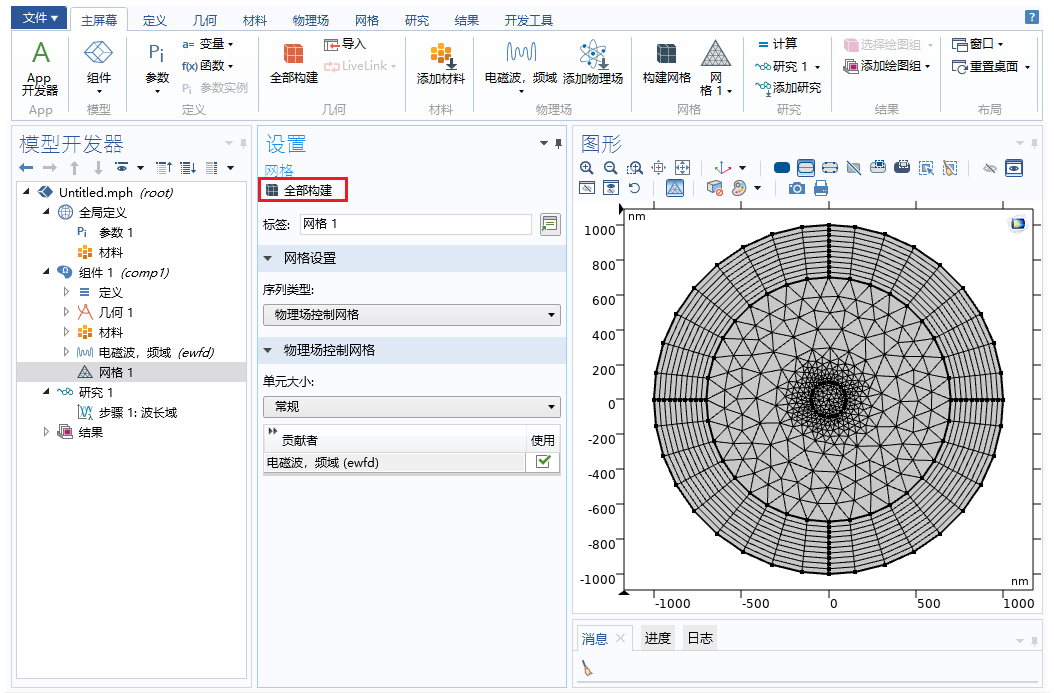Open the 序列类型 dropdown (物理场控制网格)
The image size is (1054, 693).
[411, 315]
